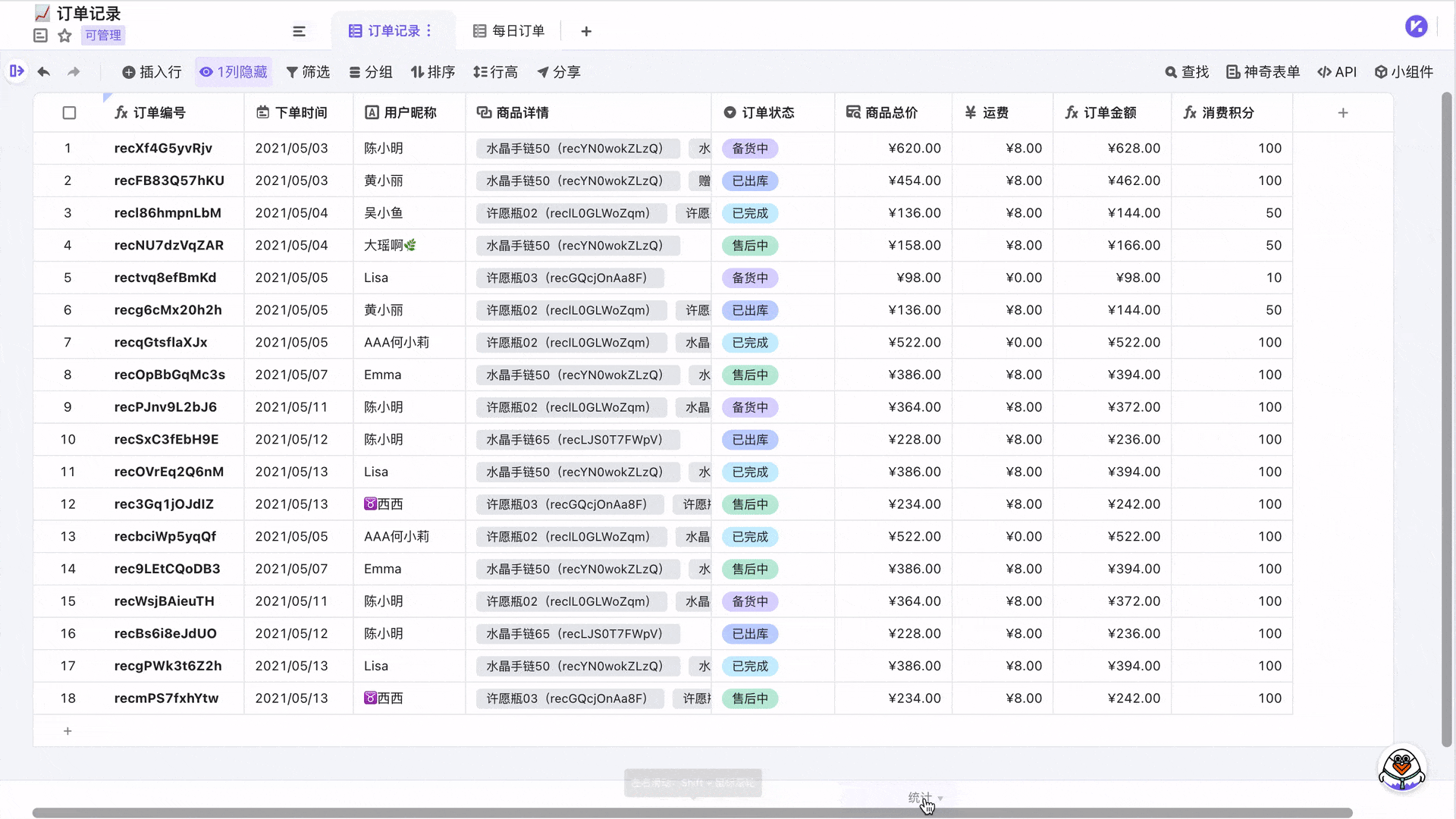
Task: Open the 排序 (sort) options
Action: (x=433, y=72)
